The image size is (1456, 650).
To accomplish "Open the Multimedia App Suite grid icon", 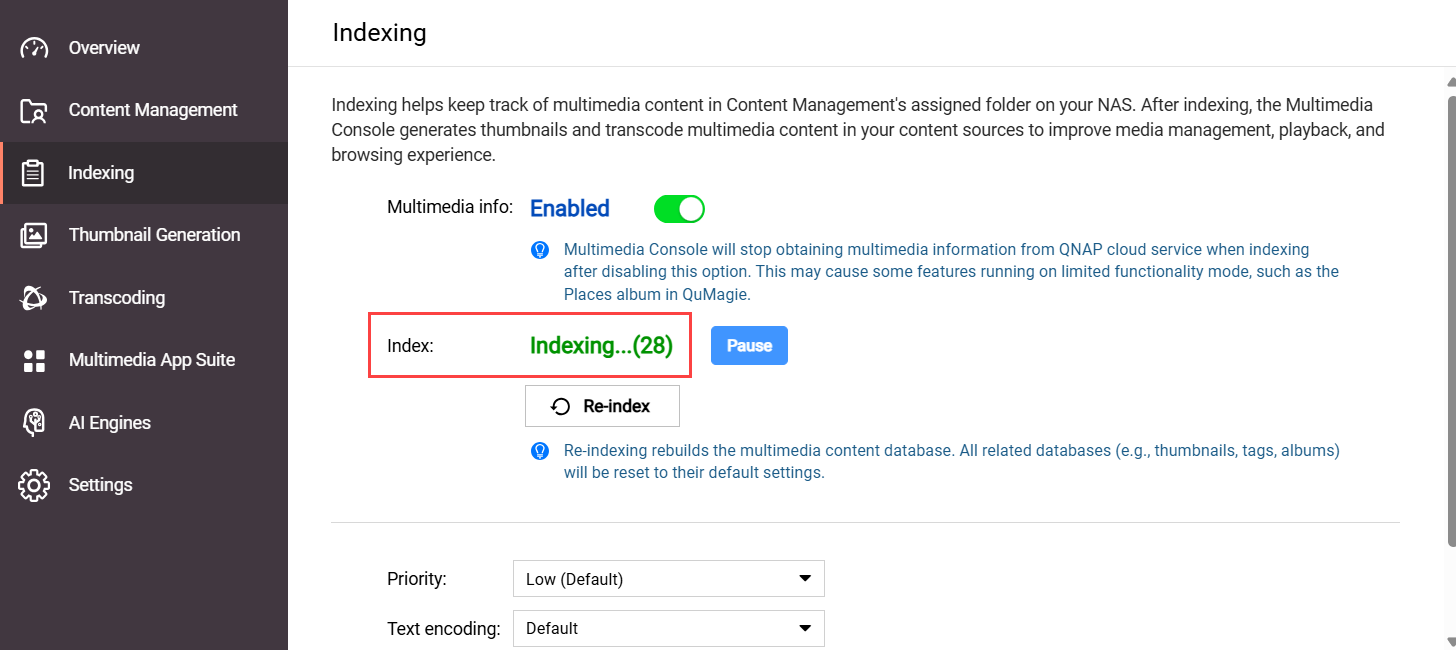I will tap(34, 360).
